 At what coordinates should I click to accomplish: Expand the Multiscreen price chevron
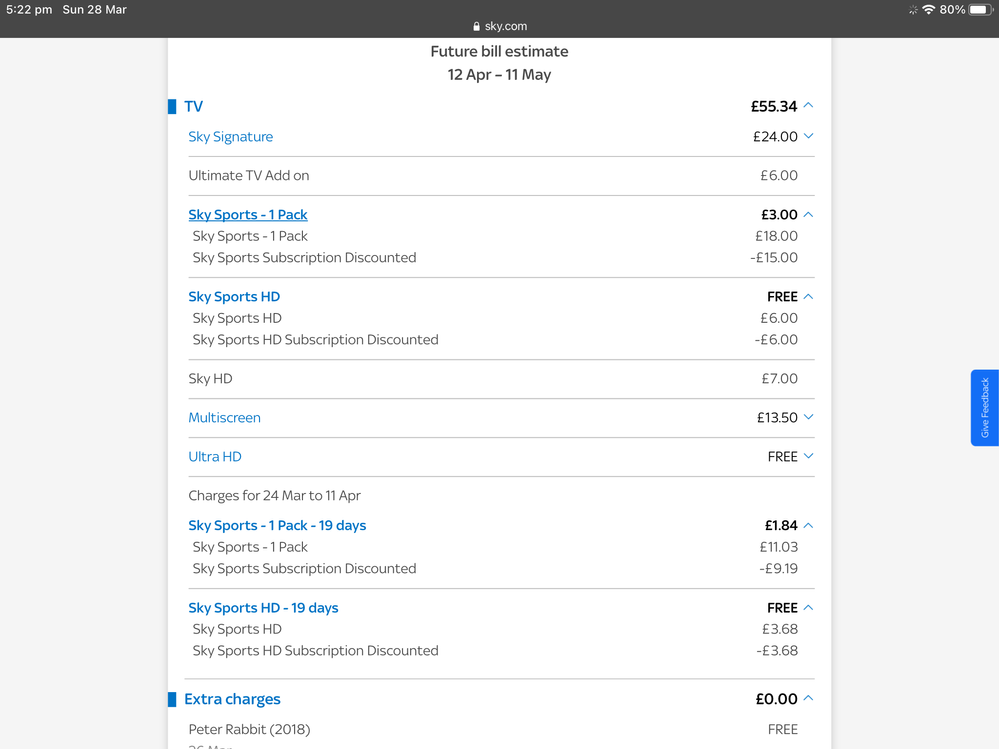(x=808, y=418)
